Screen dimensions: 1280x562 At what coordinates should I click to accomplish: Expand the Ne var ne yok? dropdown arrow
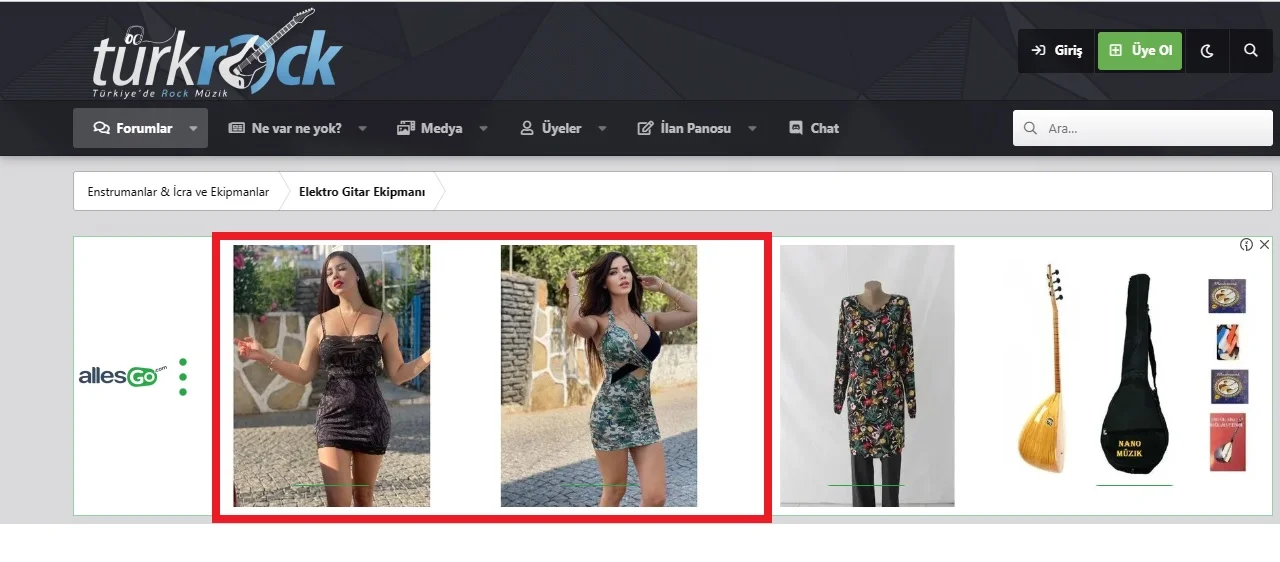pos(363,128)
